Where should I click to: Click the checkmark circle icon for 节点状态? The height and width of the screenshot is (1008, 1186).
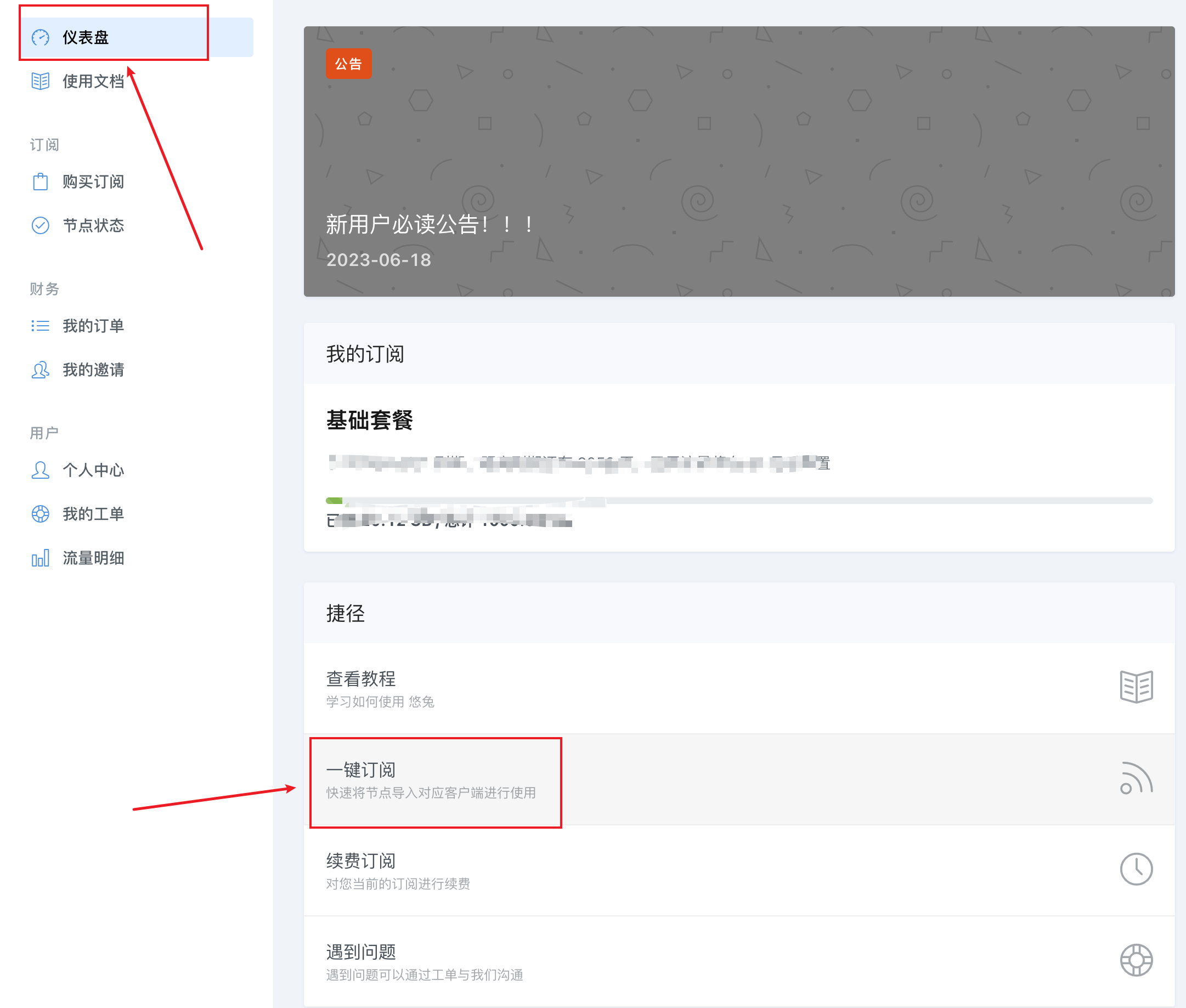[40, 226]
